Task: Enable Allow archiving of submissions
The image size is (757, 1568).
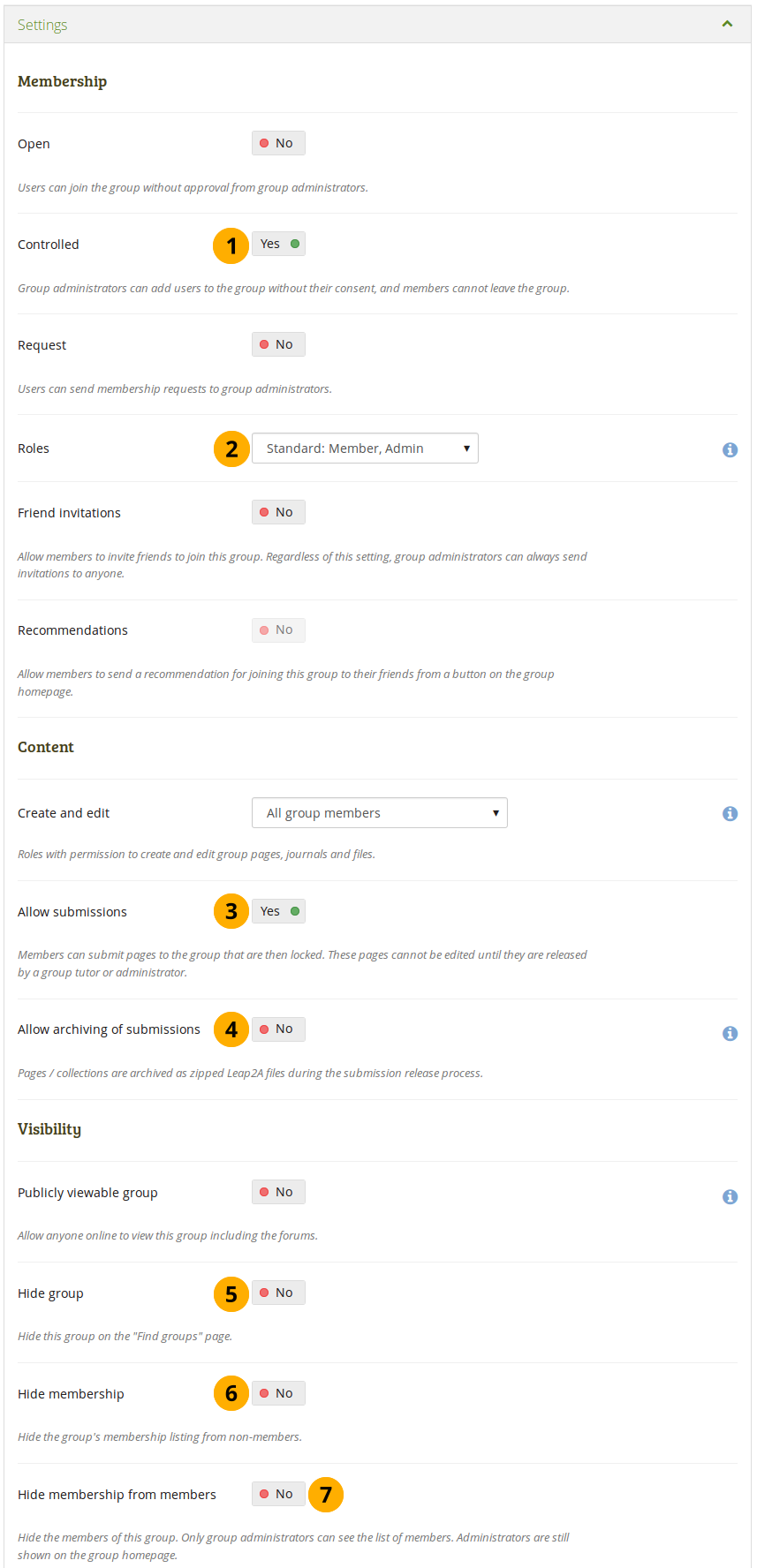Action: click(278, 1029)
